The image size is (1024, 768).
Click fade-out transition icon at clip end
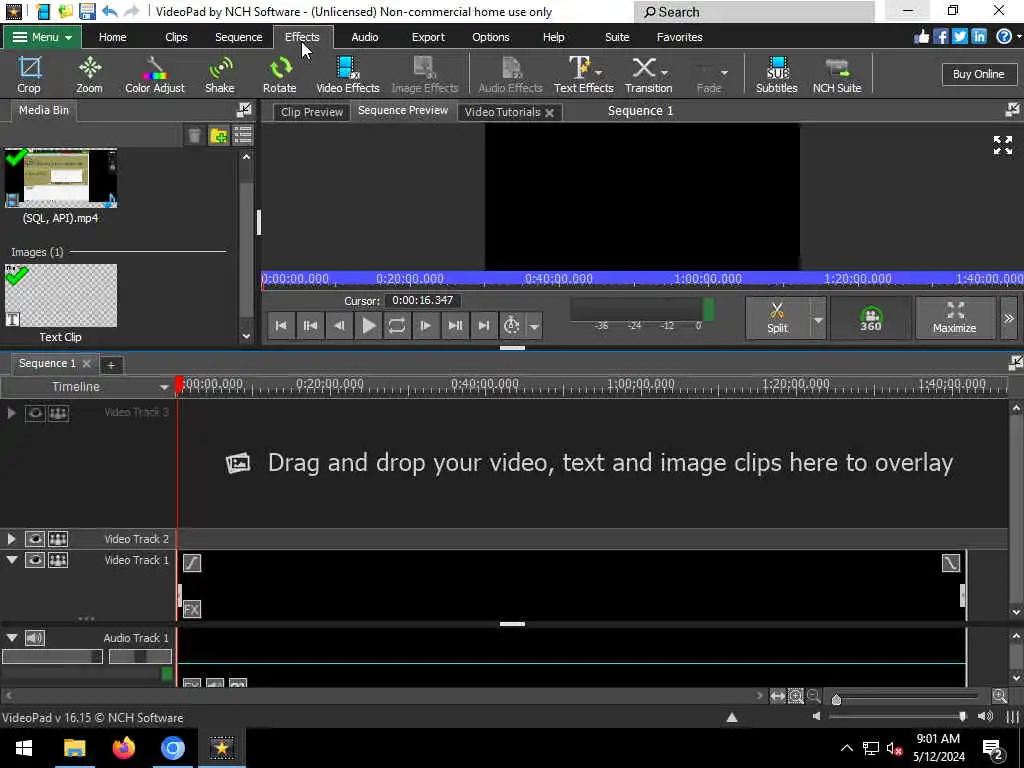click(951, 562)
